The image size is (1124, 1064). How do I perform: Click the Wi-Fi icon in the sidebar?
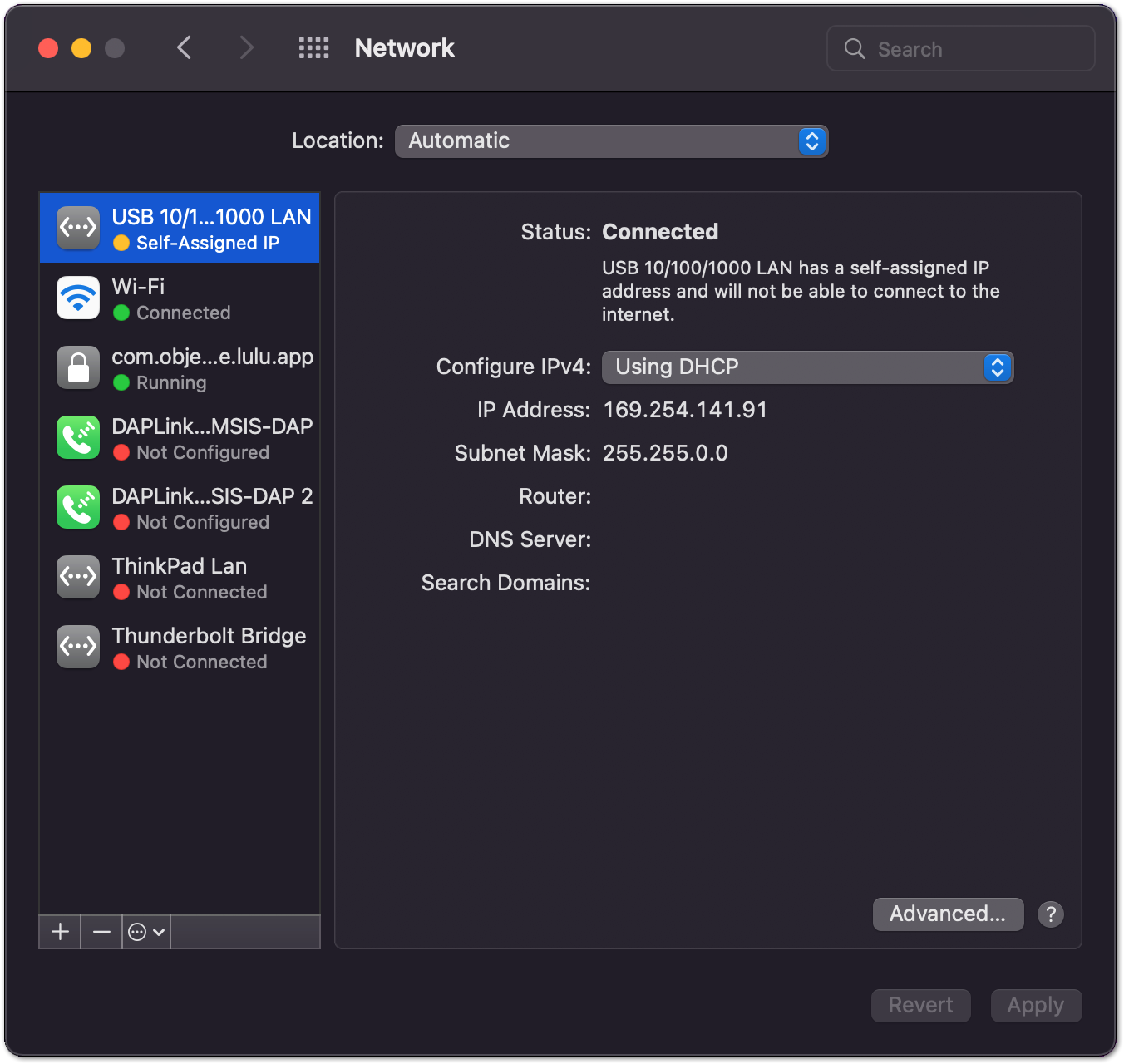78,298
